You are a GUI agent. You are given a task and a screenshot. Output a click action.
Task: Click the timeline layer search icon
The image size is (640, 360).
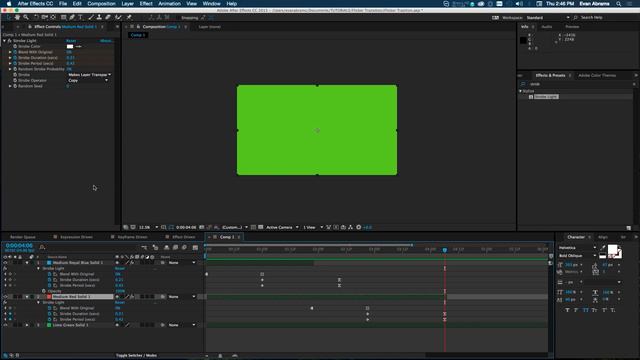point(42,247)
